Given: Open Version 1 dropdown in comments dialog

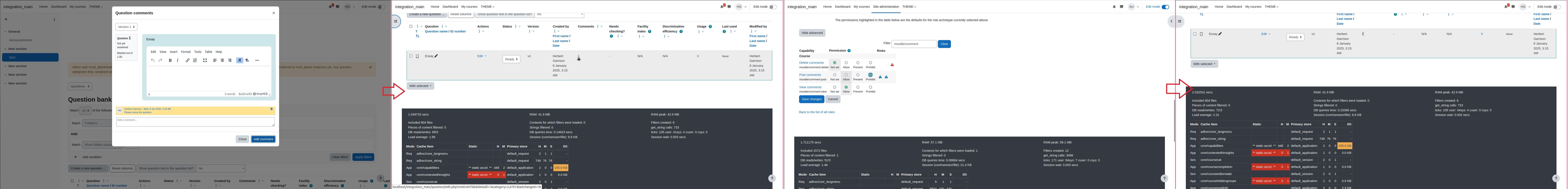Looking at the screenshot, I should tap(127, 27).
